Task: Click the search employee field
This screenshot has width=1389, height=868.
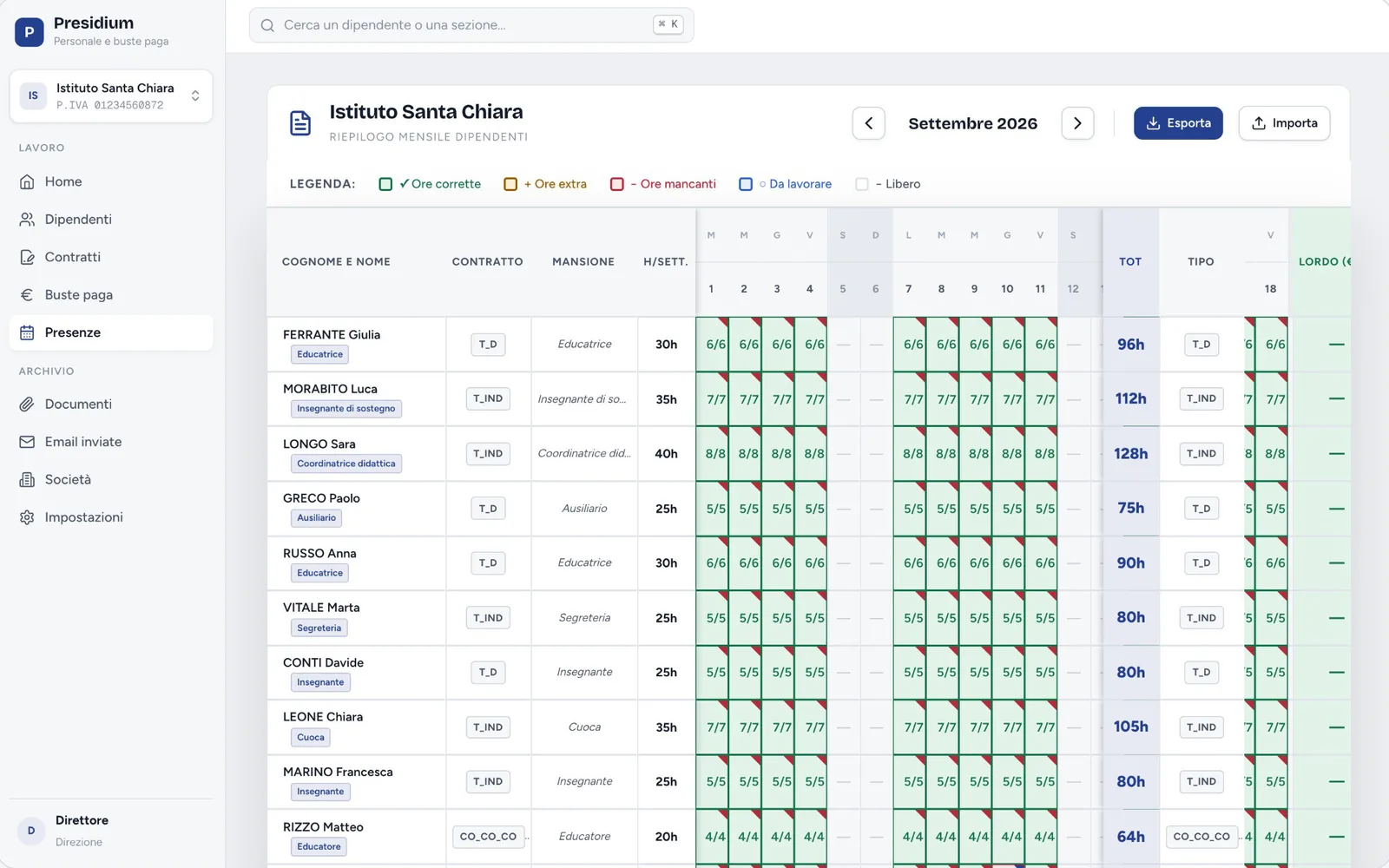Action: pos(471,25)
